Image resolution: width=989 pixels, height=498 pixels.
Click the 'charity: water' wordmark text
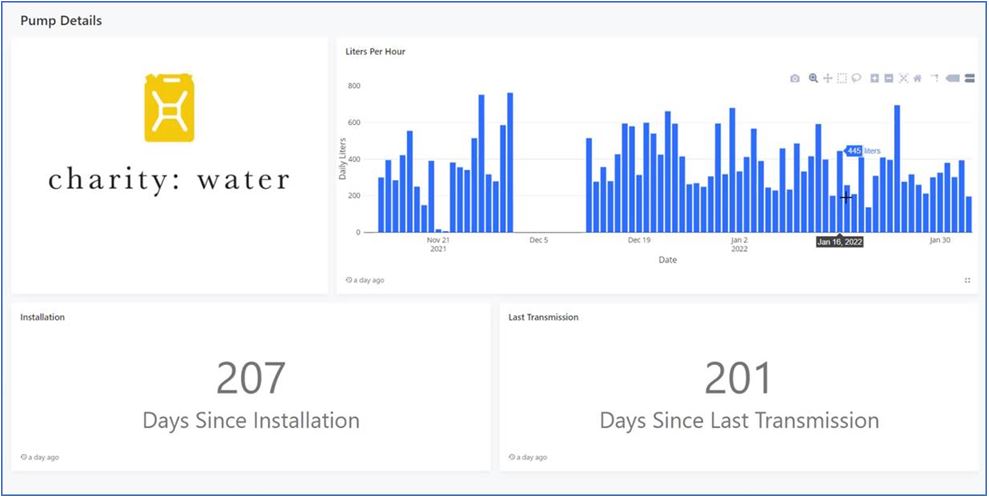[x=169, y=180]
